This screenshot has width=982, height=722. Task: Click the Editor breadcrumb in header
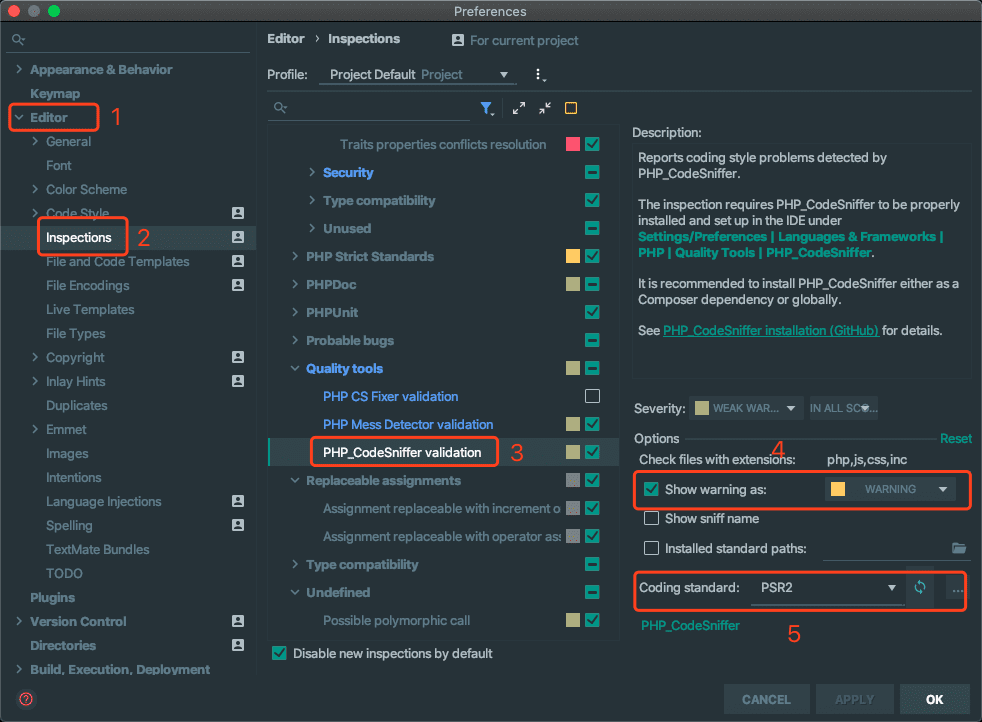point(286,39)
